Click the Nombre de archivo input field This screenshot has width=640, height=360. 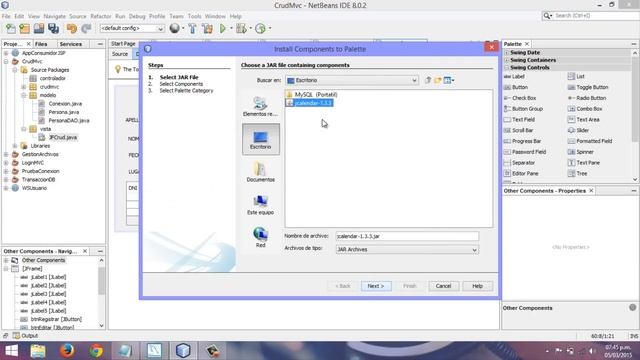click(x=407, y=236)
